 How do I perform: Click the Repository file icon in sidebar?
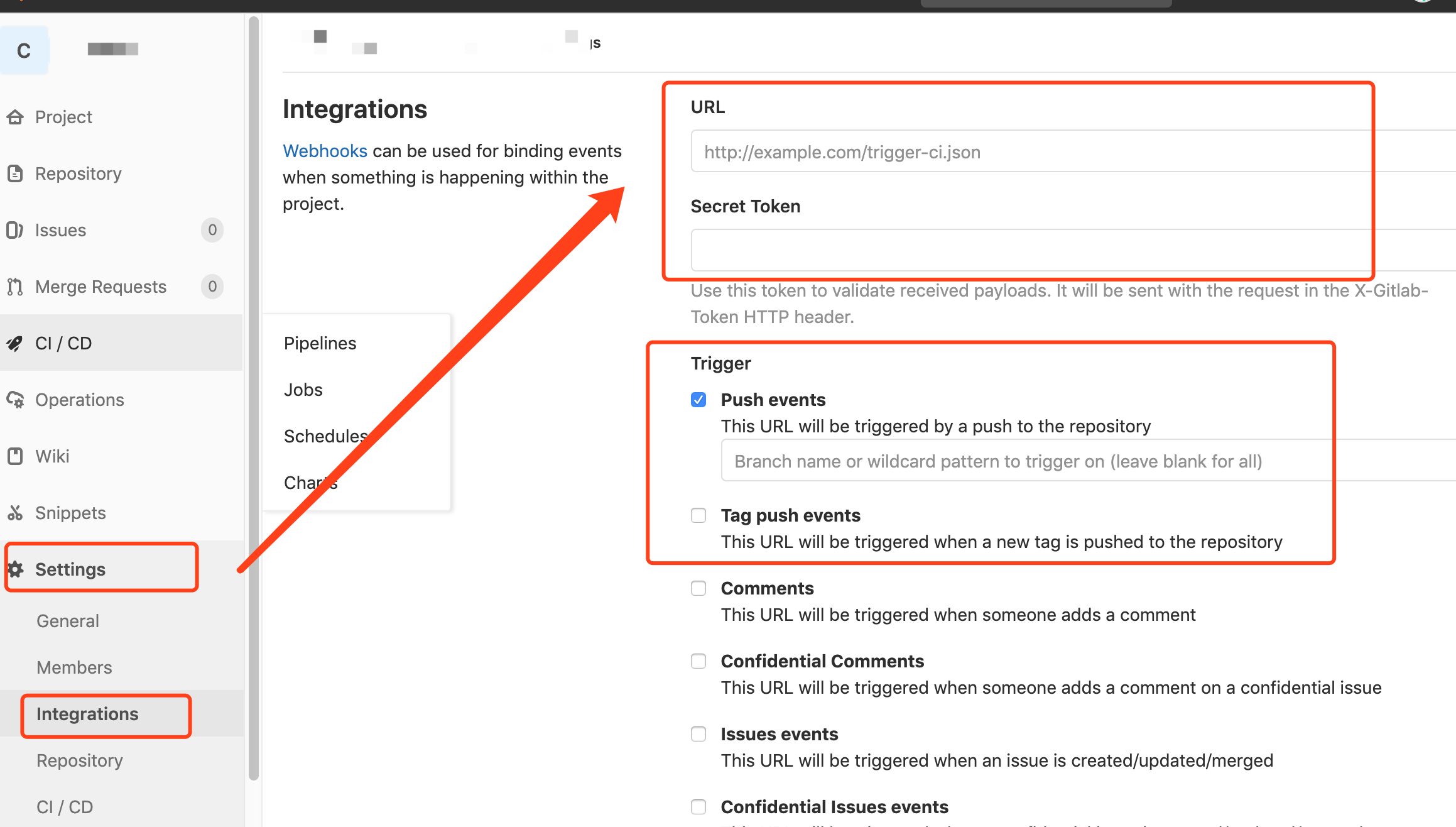click(15, 173)
